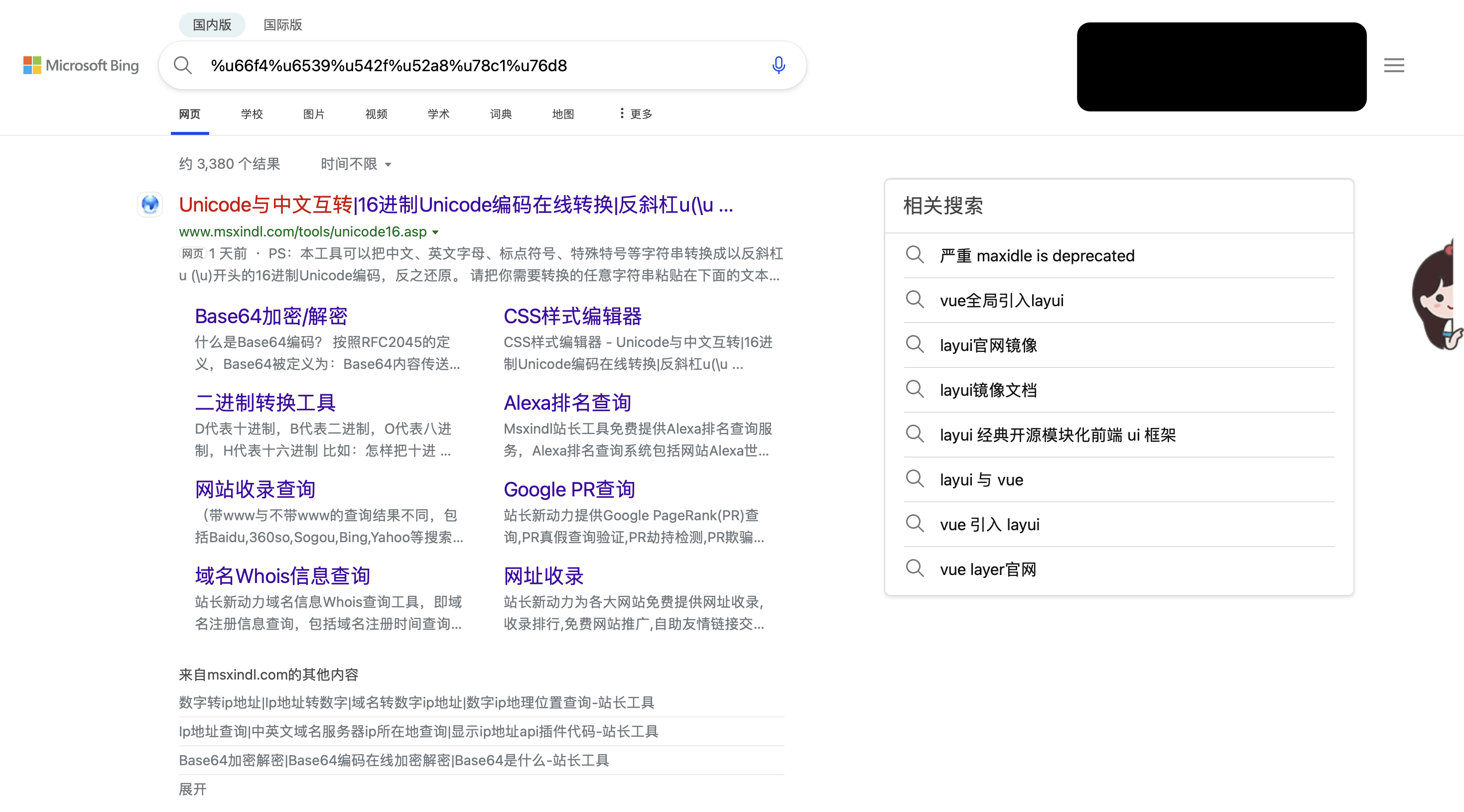Screen dimensions: 1464x812
Task: Open the 地图 tab
Action: pos(563,114)
